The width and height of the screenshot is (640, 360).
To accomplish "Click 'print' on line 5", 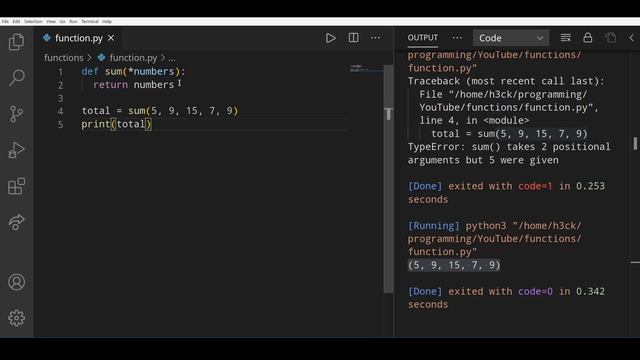I will 96,124.
